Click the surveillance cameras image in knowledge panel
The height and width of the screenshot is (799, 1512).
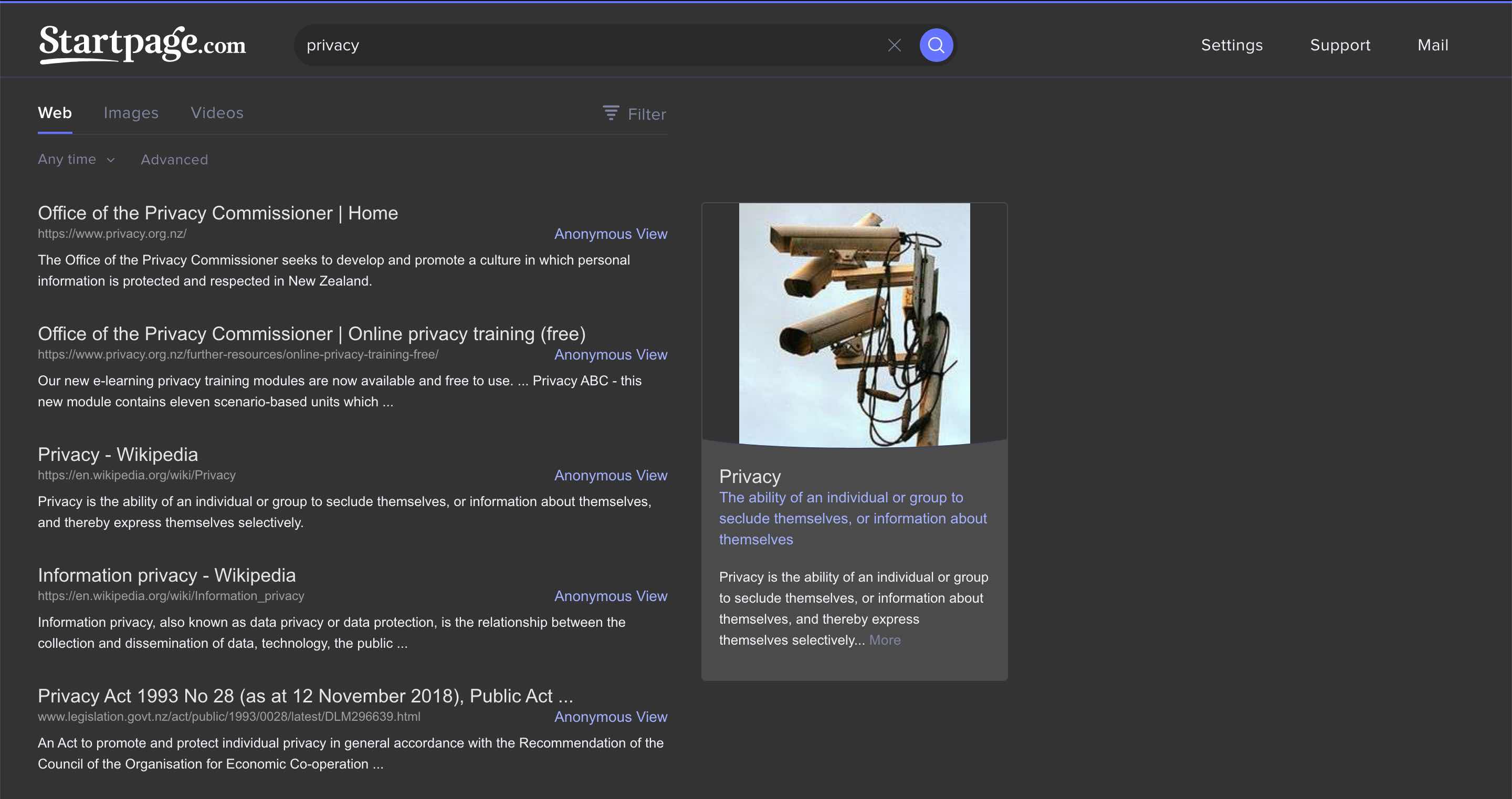(854, 323)
